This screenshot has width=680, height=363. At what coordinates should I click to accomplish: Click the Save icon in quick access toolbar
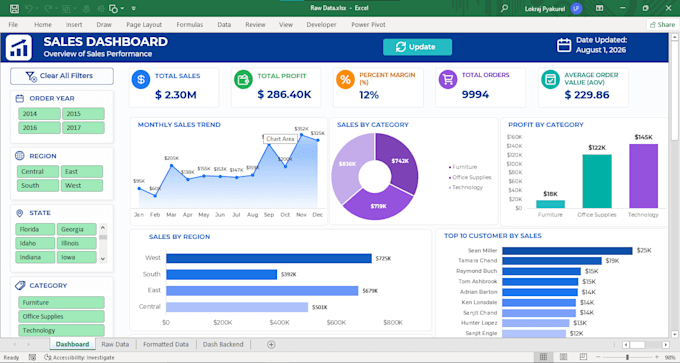point(14,8)
